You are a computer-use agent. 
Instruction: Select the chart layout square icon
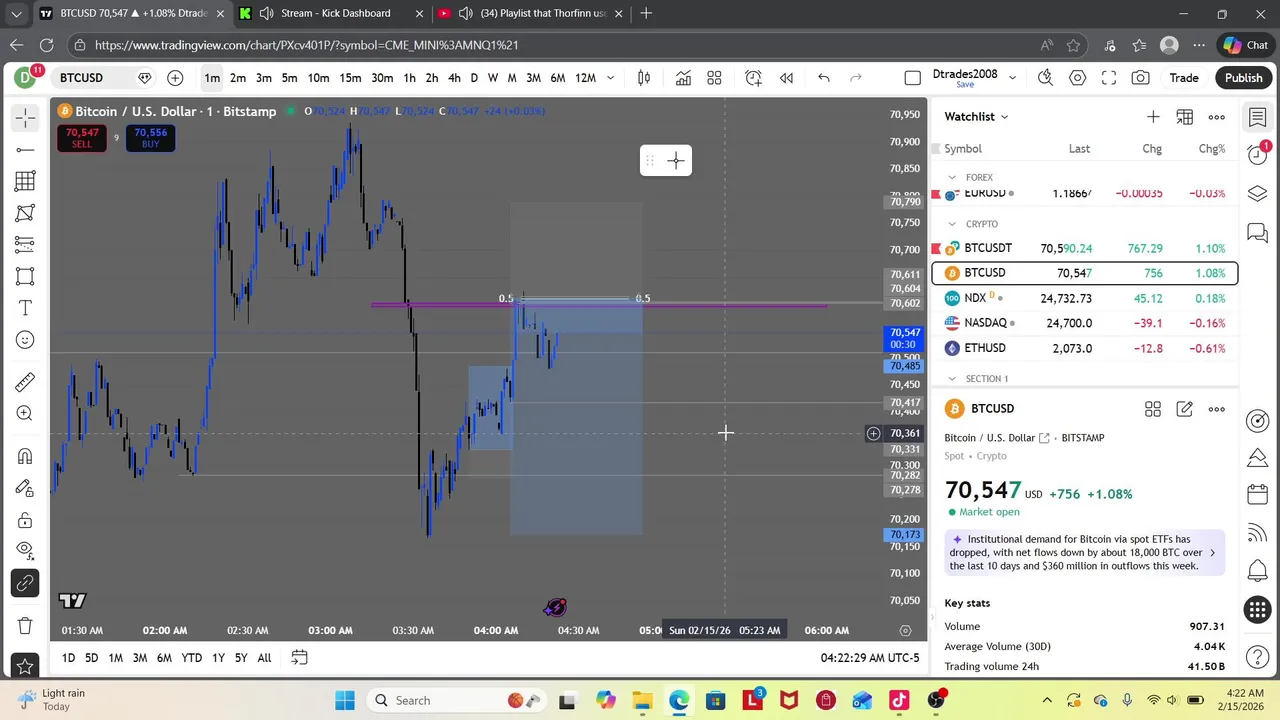point(912,78)
